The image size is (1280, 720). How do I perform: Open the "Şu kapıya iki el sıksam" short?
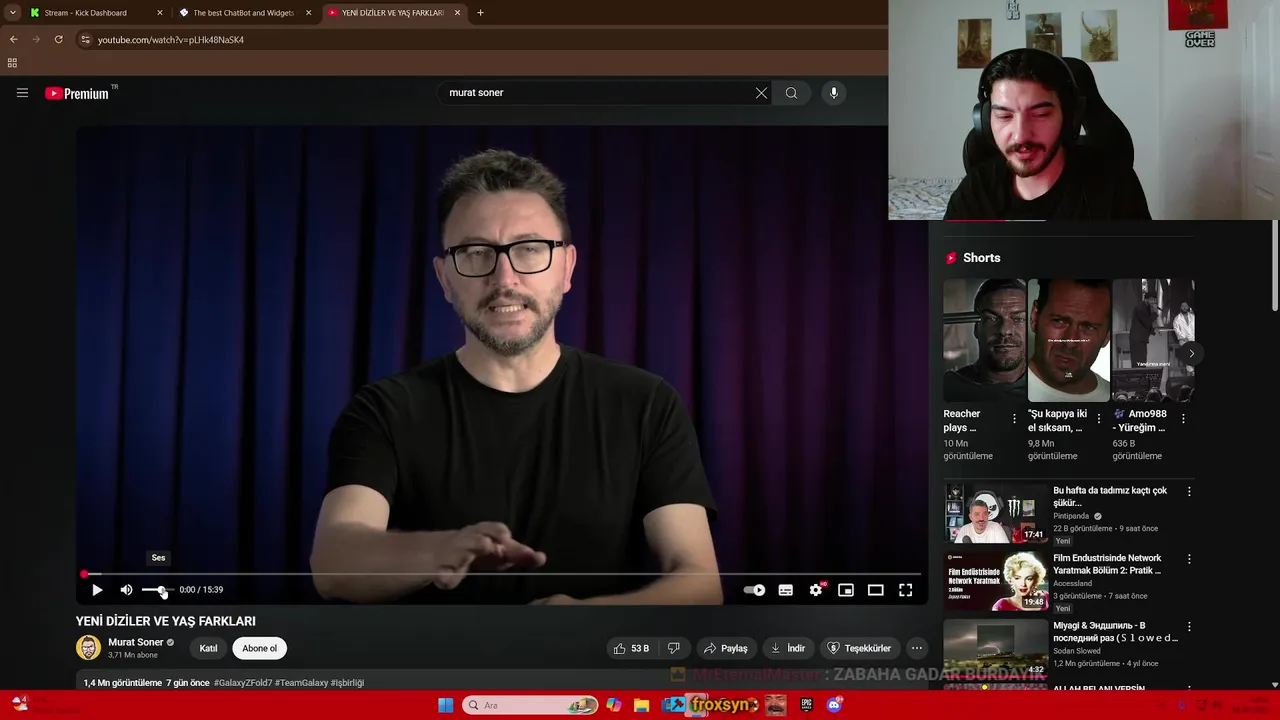coord(1069,340)
